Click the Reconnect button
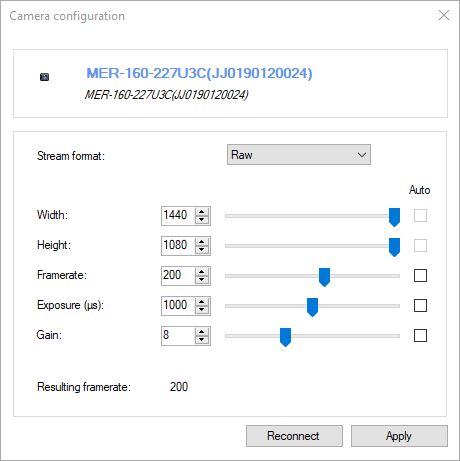This screenshot has width=460, height=461. point(294,436)
